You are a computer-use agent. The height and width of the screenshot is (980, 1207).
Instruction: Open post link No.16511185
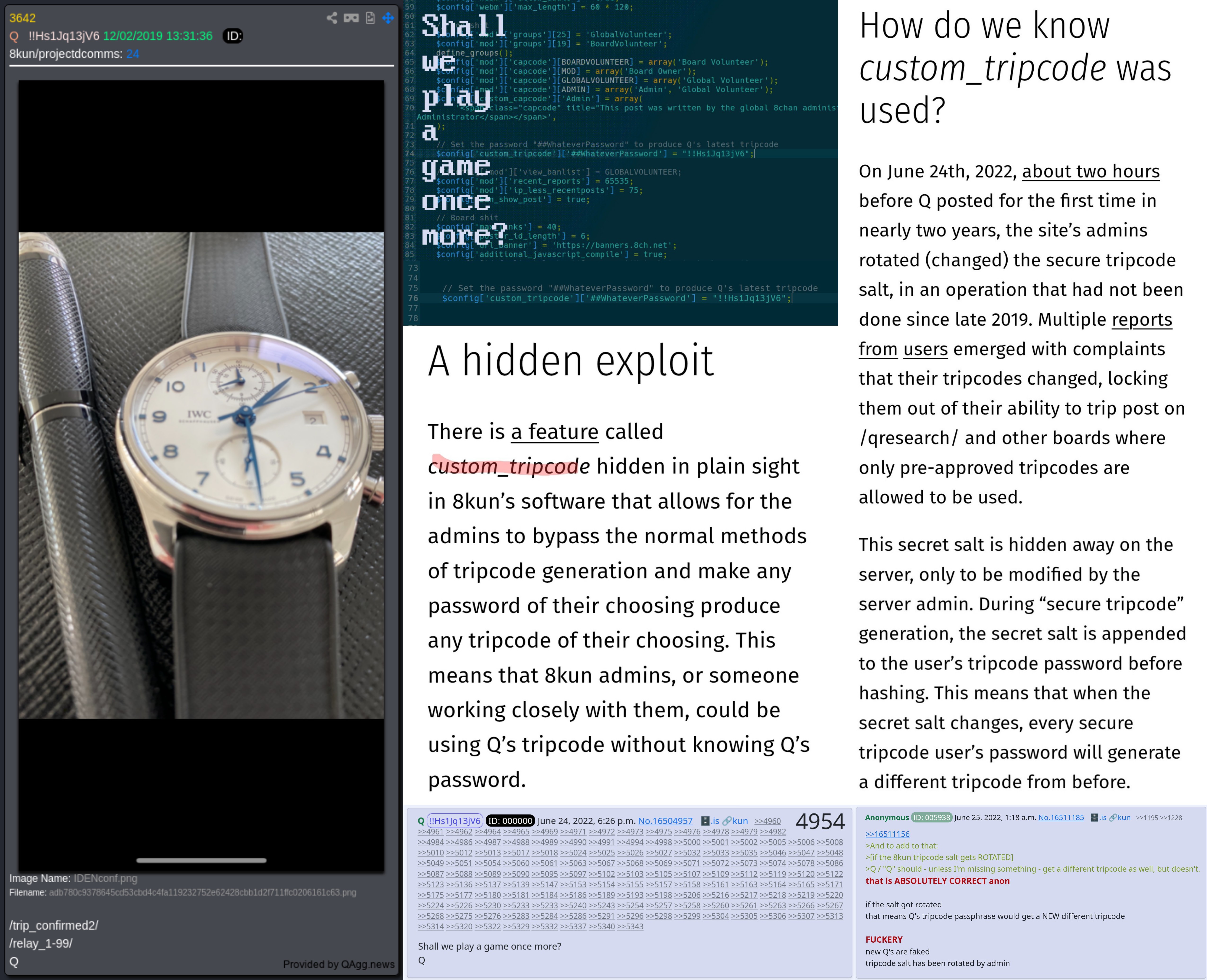(1061, 817)
